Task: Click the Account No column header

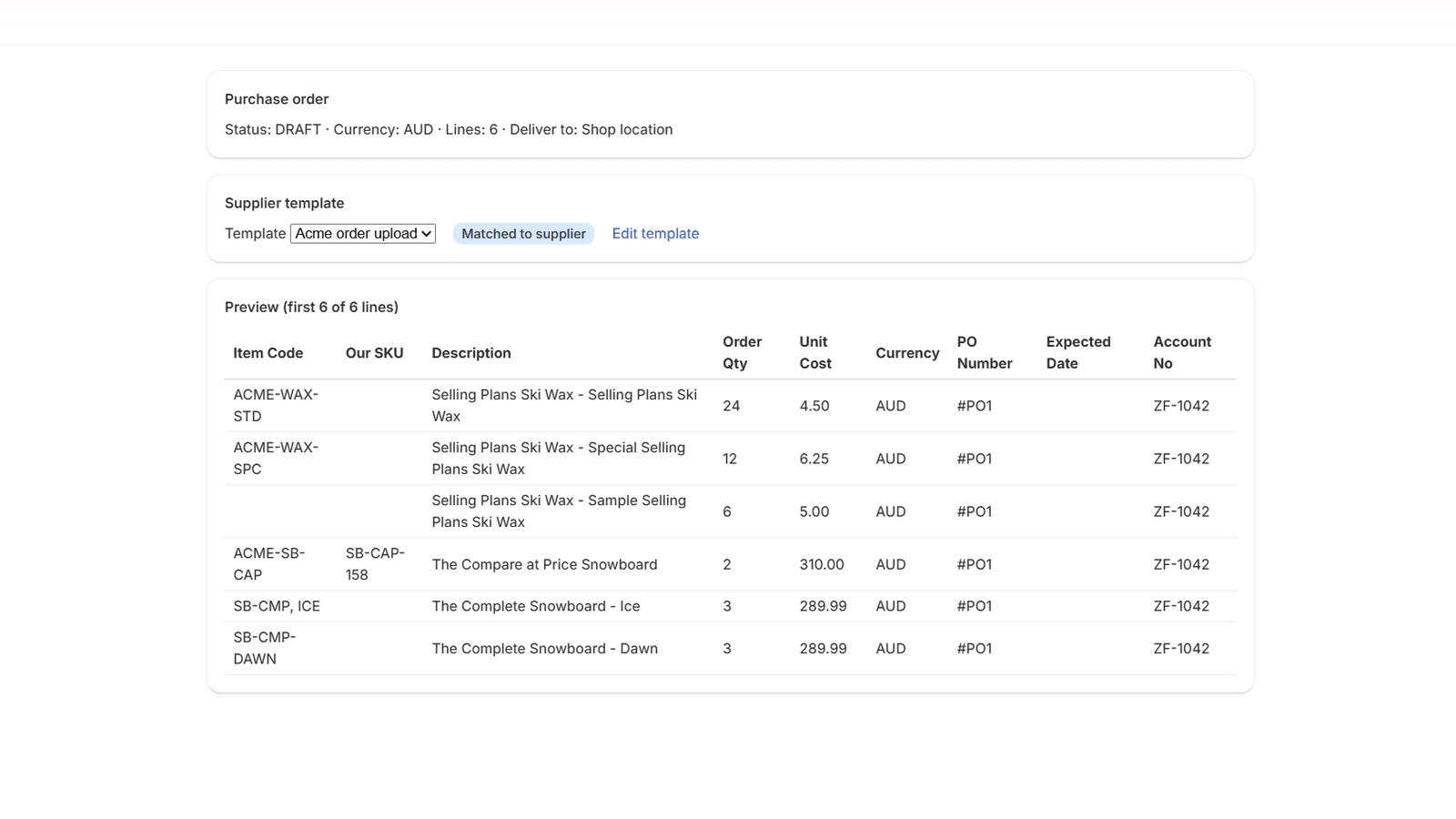Action: (1182, 352)
